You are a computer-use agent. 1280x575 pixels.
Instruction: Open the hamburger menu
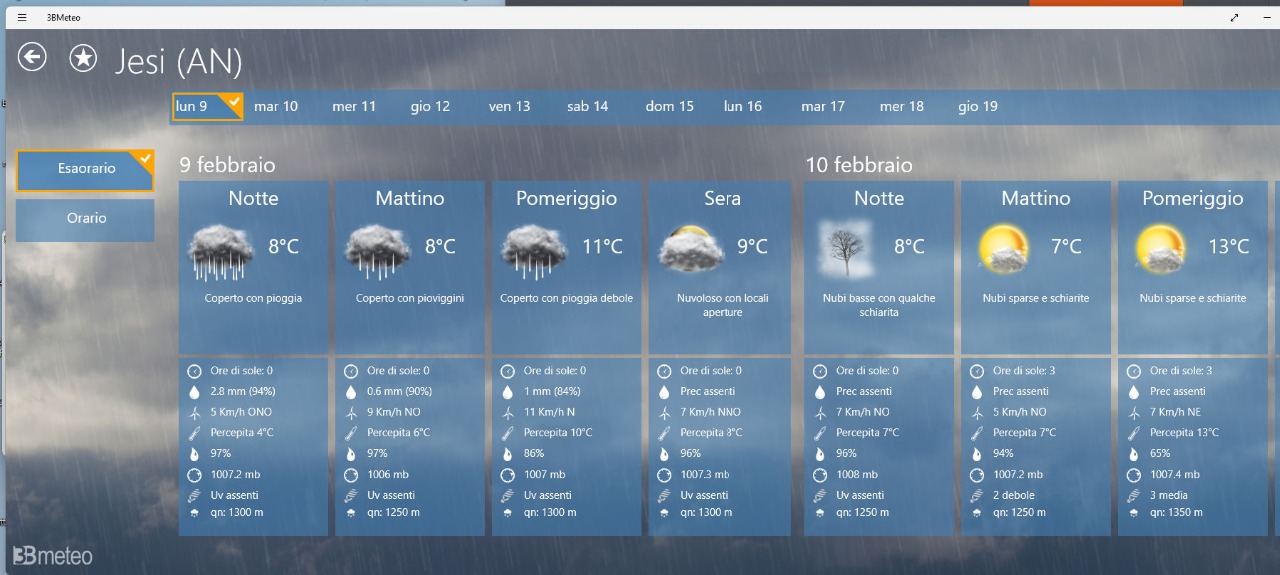tap(22, 17)
